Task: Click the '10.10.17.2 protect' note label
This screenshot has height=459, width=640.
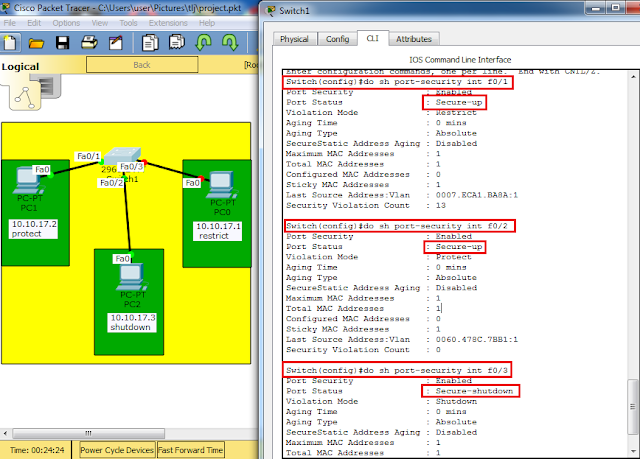Action: click(33, 228)
